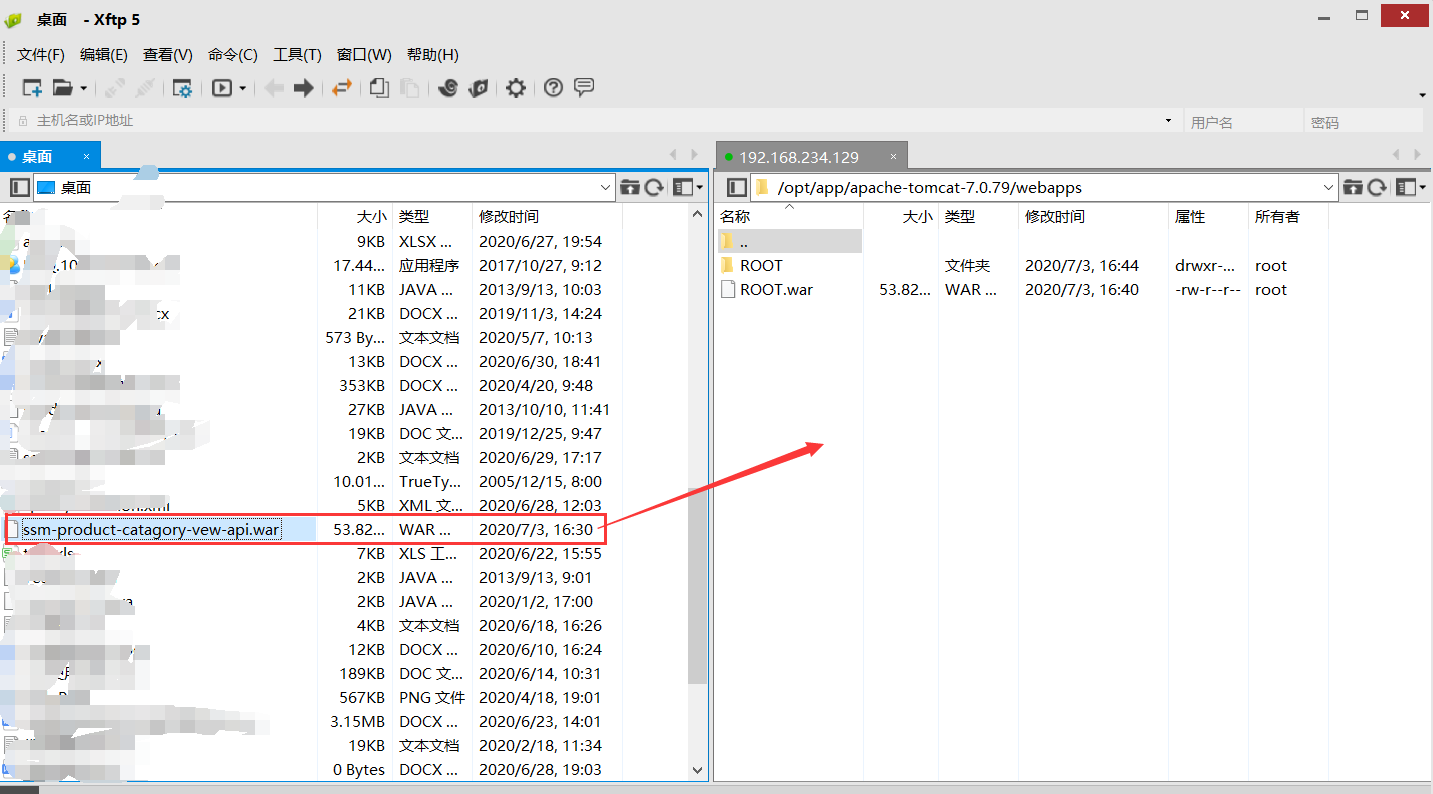Open Xftp settings via the gear icon
The image size is (1433, 794).
[x=515, y=88]
